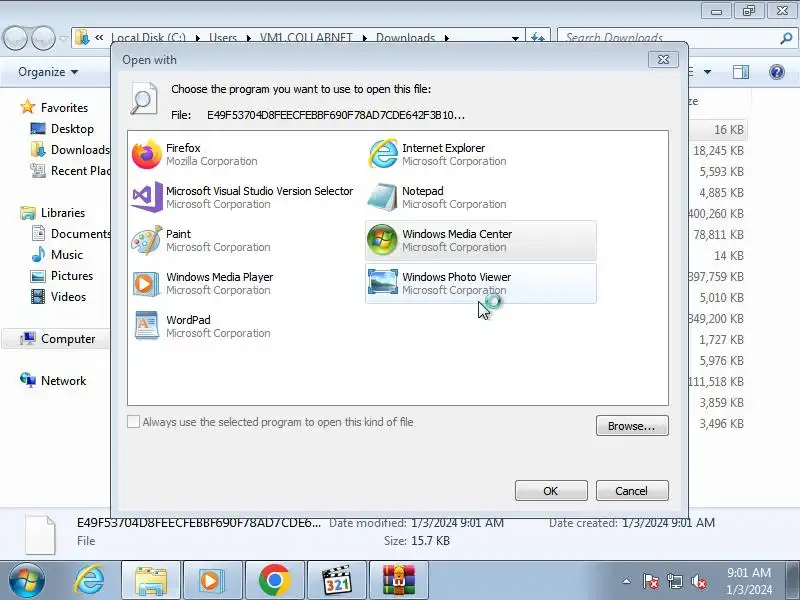Open the Organize menu in Explorer

click(48, 72)
